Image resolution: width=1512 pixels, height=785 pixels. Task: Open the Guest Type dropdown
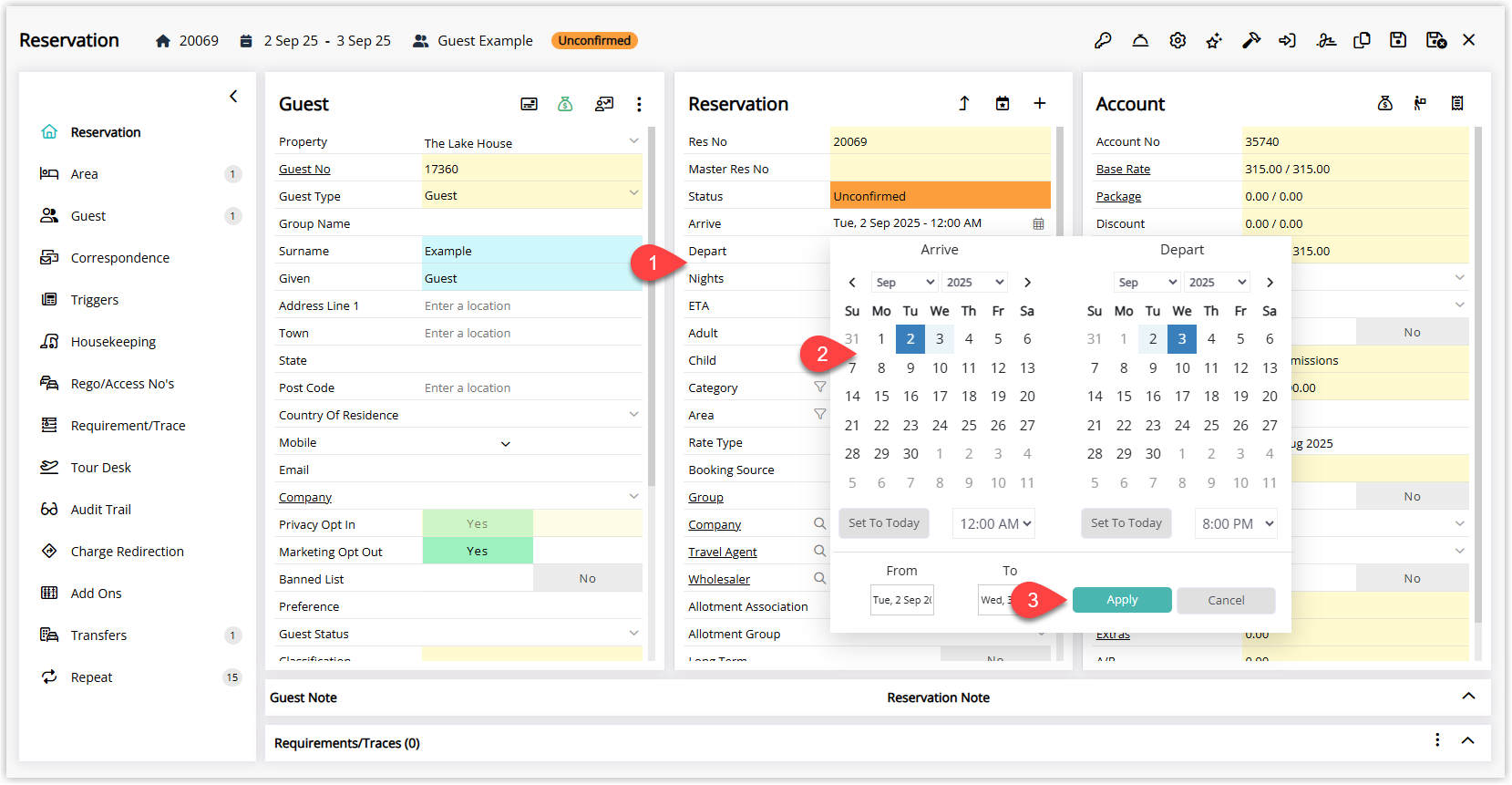633,192
